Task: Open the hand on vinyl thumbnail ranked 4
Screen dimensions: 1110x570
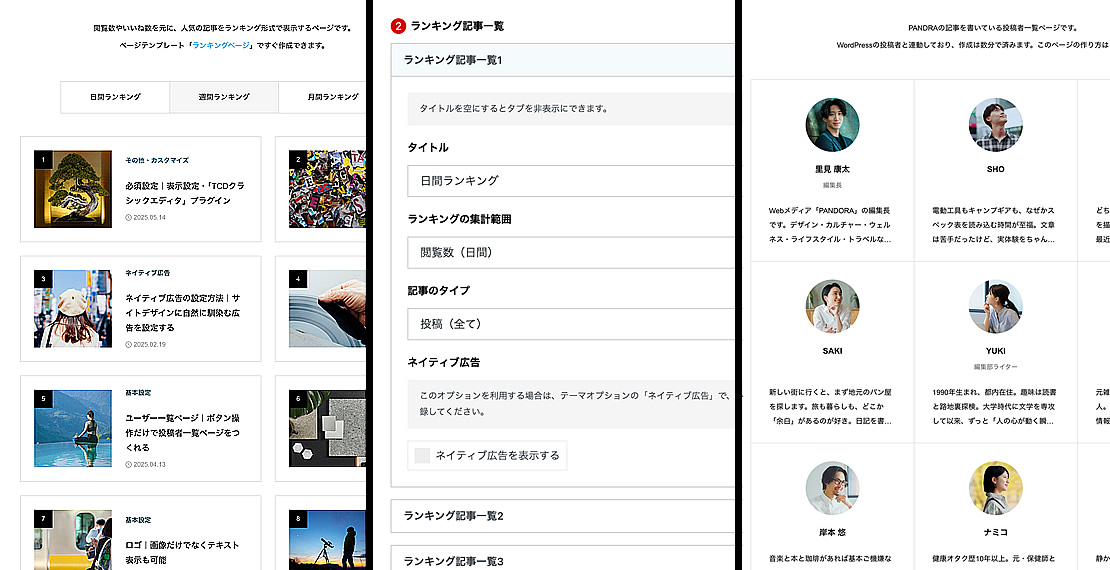Action: [x=328, y=309]
